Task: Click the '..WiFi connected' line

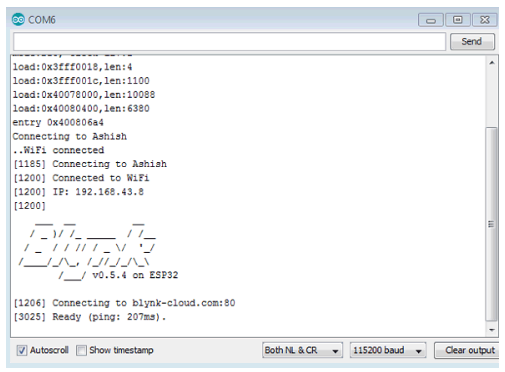Action: (58, 150)
